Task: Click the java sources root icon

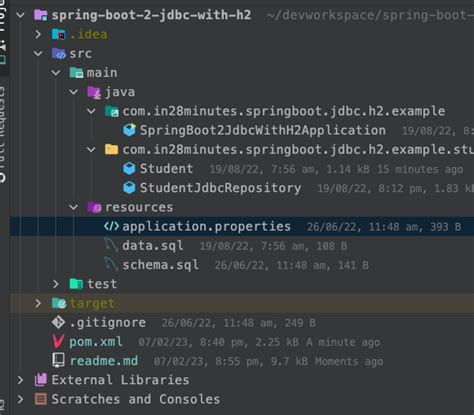Action: coord(94,92)
